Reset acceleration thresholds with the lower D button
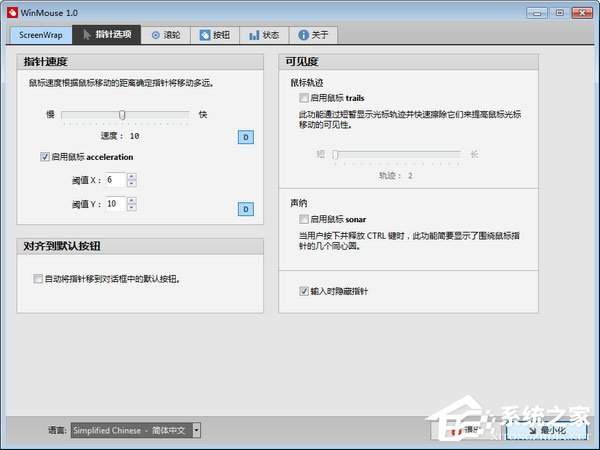 (245, 209)
